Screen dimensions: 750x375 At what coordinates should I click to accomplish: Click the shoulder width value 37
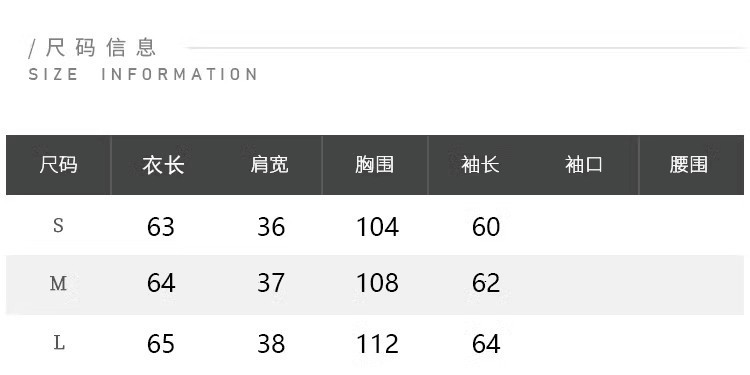click(271, 283)
